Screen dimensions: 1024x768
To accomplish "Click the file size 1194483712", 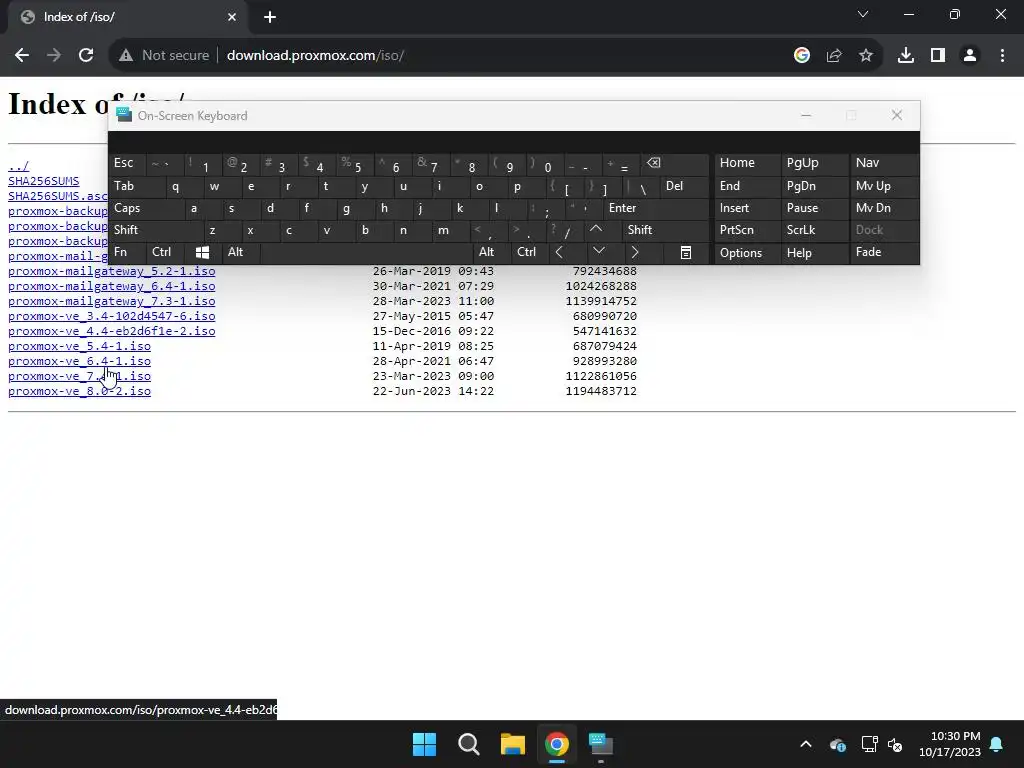I will pos(601,391).
